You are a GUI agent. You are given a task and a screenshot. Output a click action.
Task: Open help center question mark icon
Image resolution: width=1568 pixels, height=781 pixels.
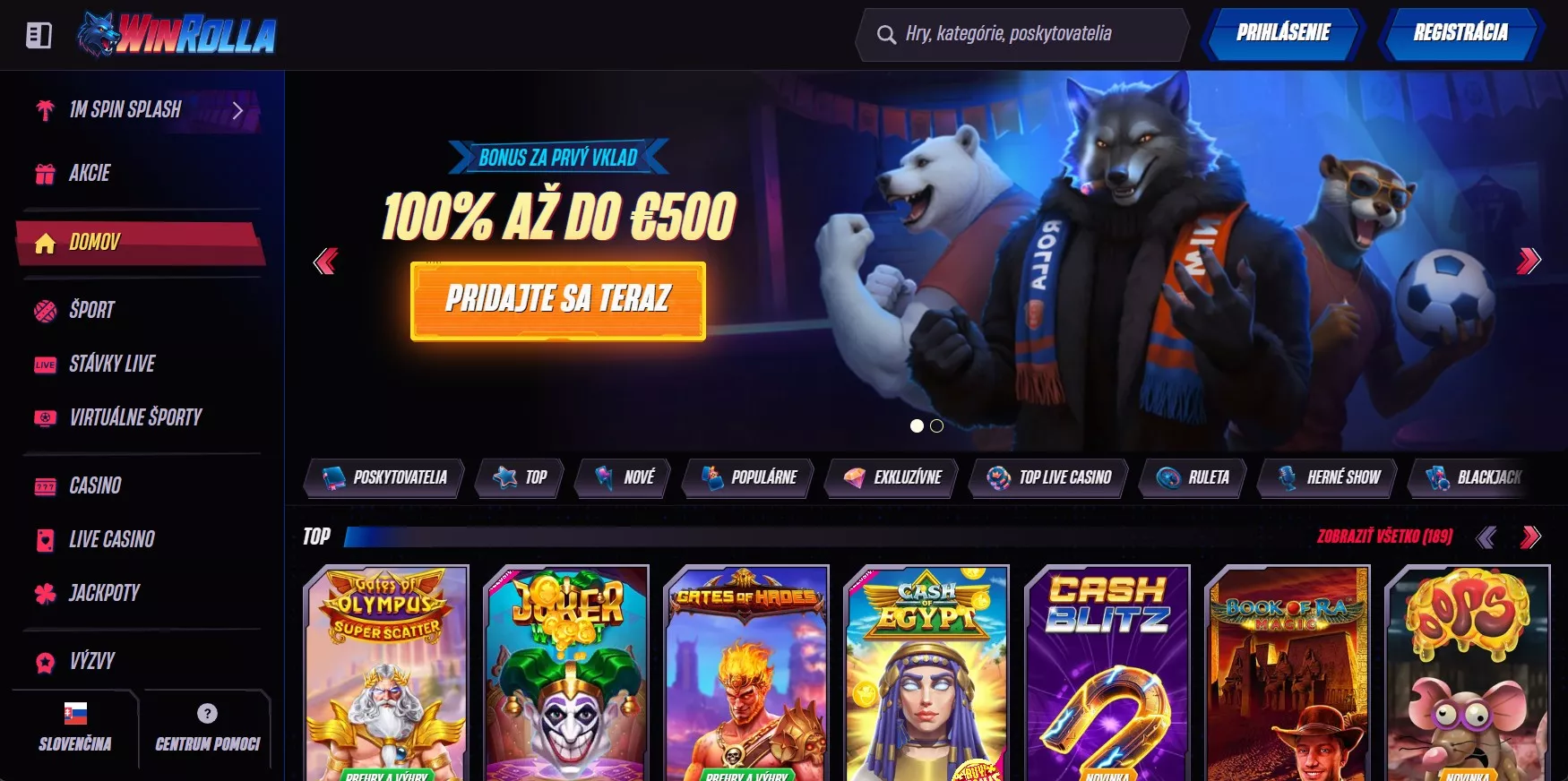(x=207, y=713)
